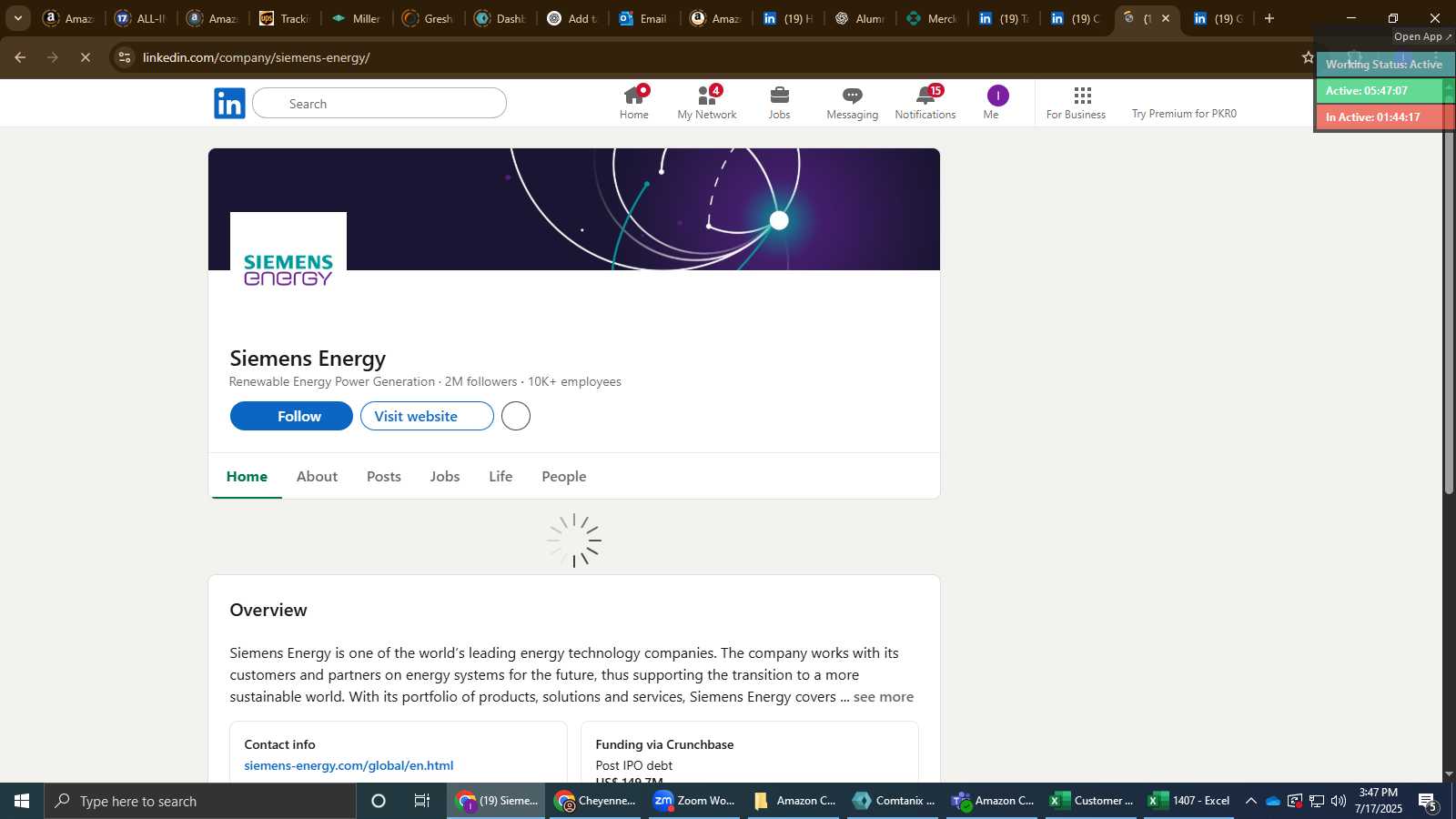1456x819 pixels.
Task: Stop page loading with X button
Action: pyautogui.click(x=86, y=57)
